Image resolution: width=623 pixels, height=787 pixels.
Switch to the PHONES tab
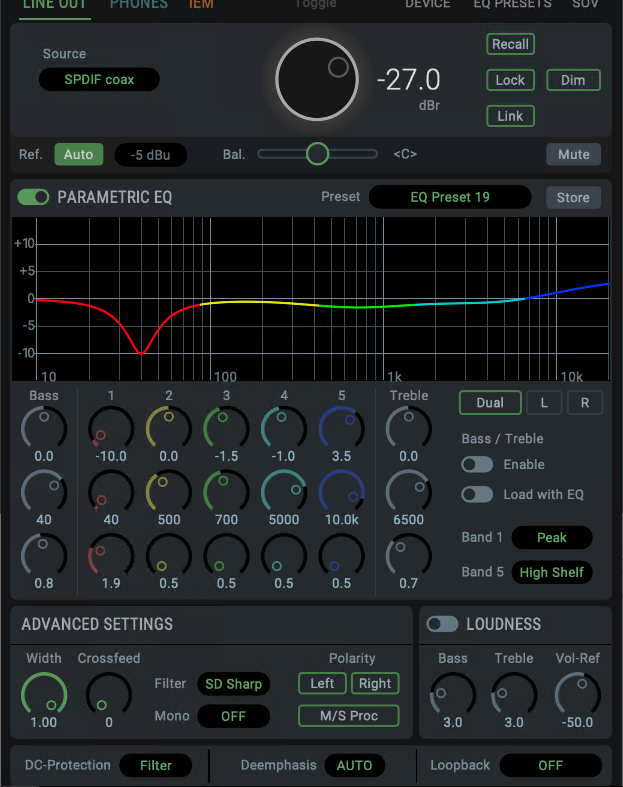(x=139, y=5)
